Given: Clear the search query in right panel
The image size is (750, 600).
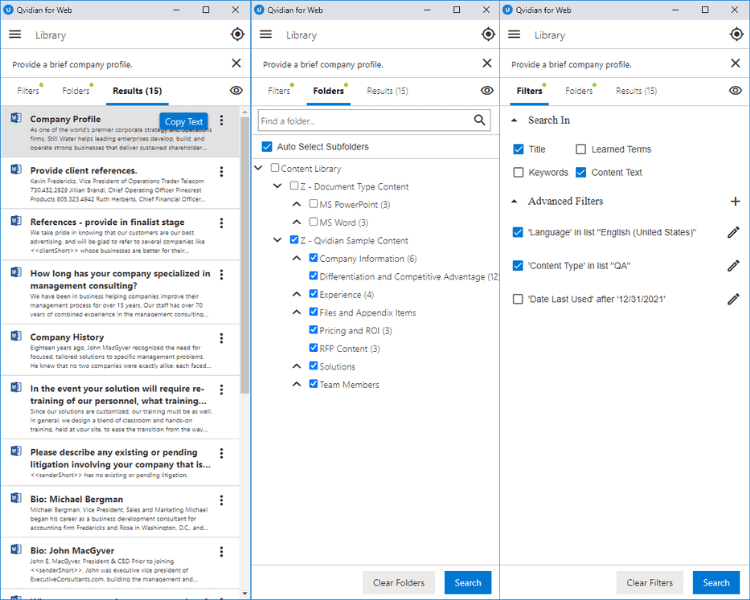Looking at the screenshot, I should tap(737, 64).
